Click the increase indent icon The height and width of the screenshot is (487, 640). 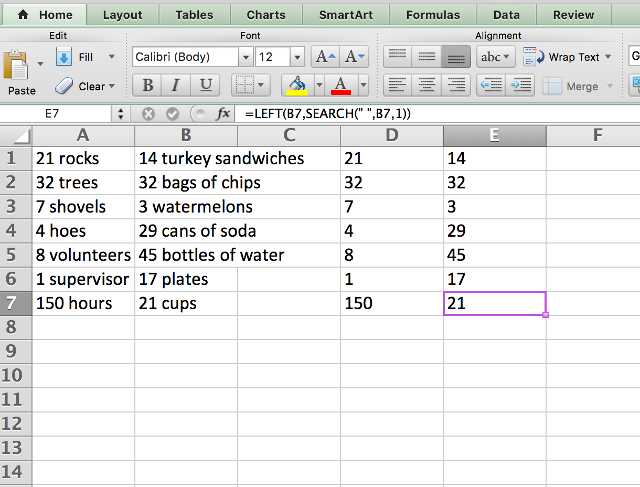[520, 85]
